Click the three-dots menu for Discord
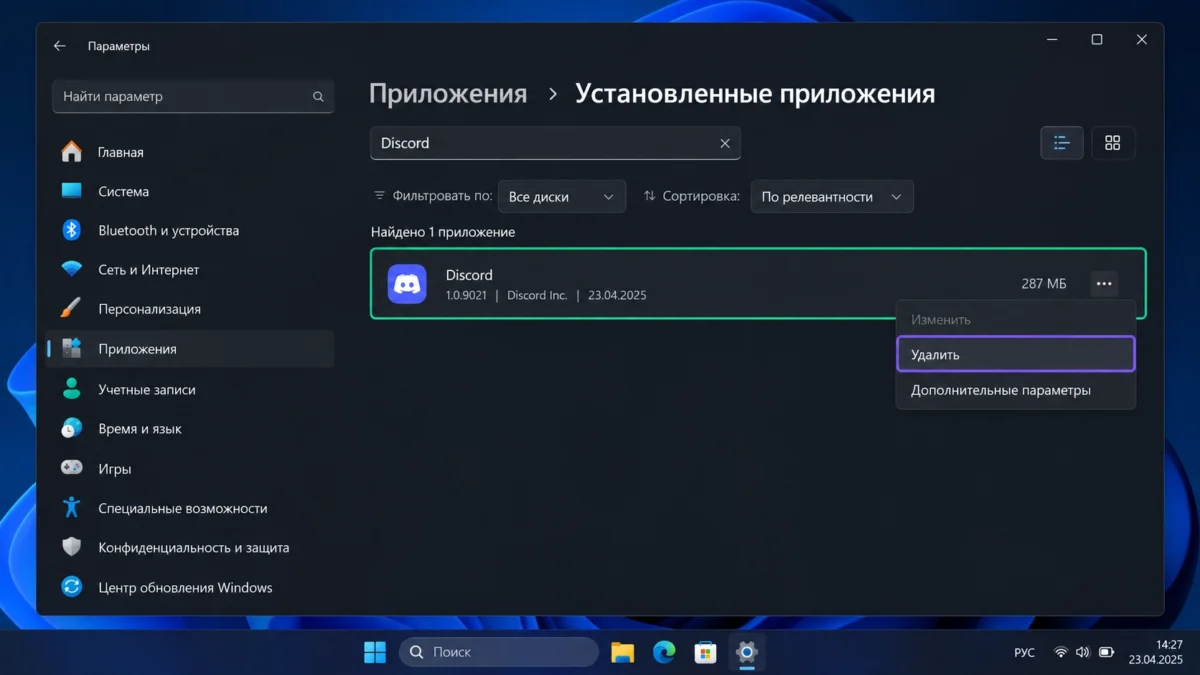Viewport: 1200px width, 675px height. pyautogui.click(x=1104, y=284)
